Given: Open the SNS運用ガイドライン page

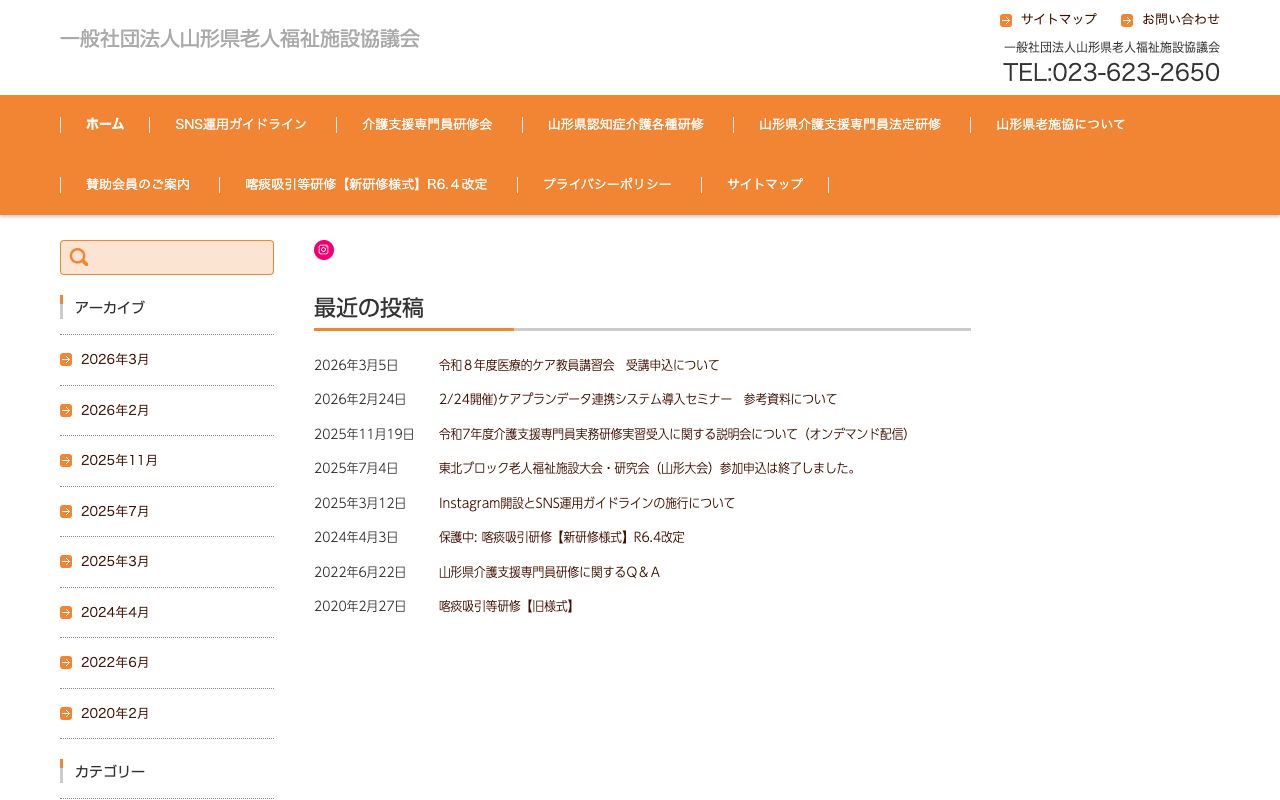Looking at the screenshot, I should point(241,124).
